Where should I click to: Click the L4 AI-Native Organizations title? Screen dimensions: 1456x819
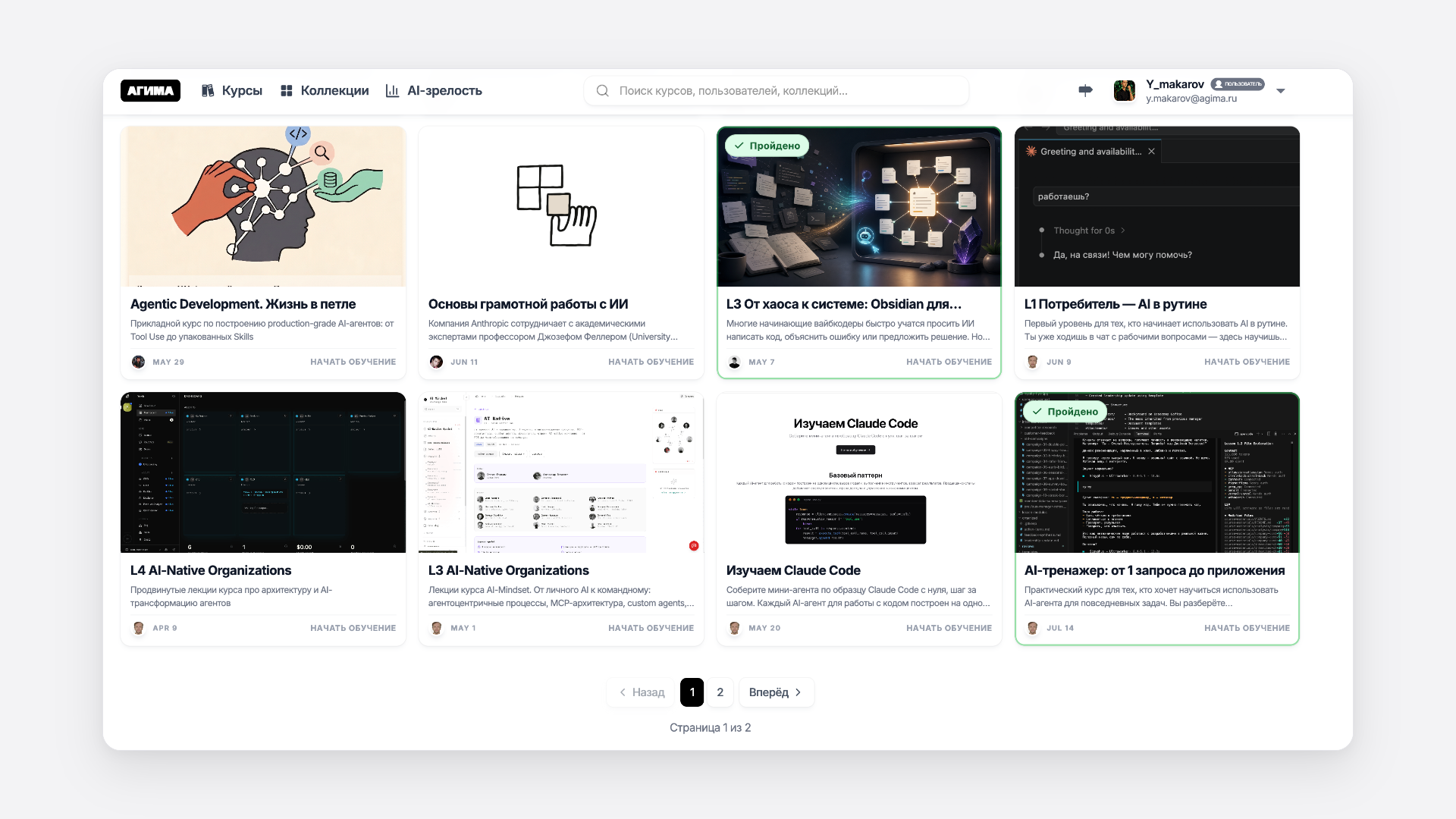pyautogui.click(x=211, y=570)
